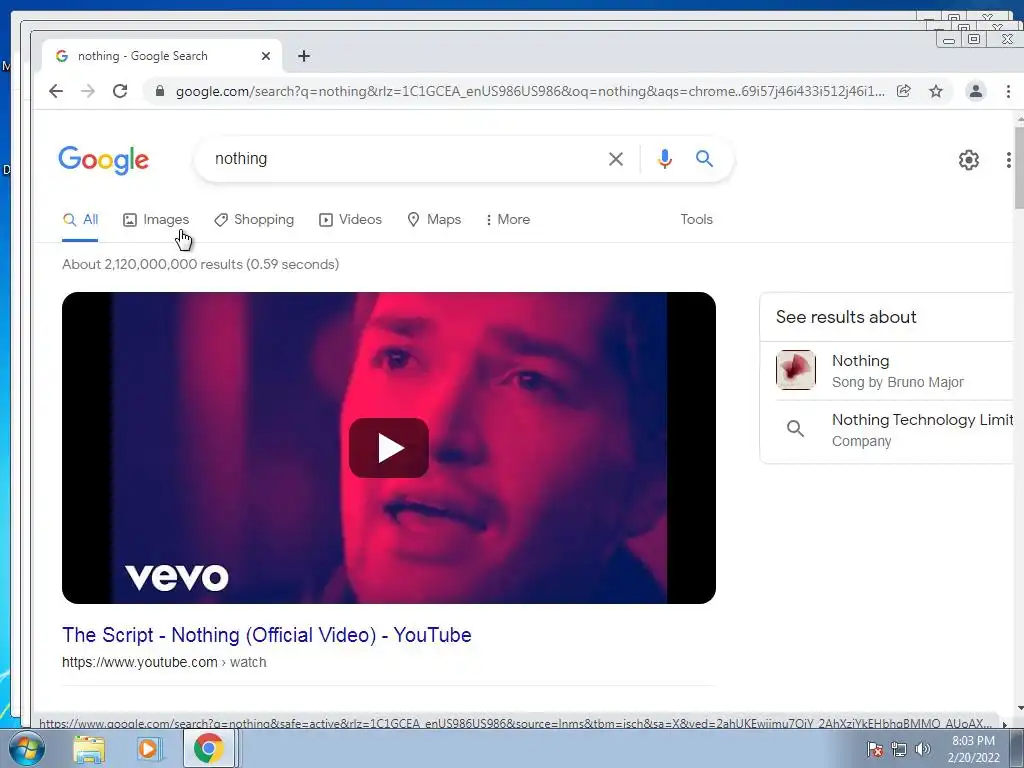Open the search Tools options

pyautogui.click(x=696, y=220)
